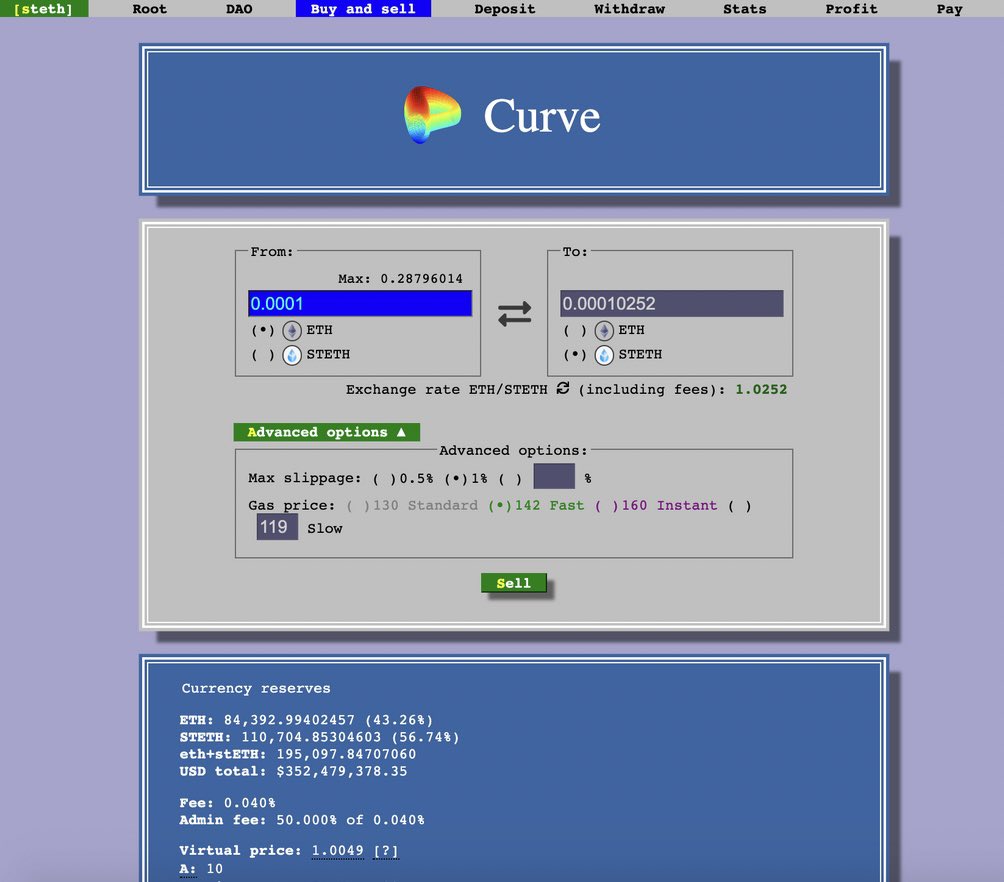Click the STETH droplet icon in To box

[604, 355]
